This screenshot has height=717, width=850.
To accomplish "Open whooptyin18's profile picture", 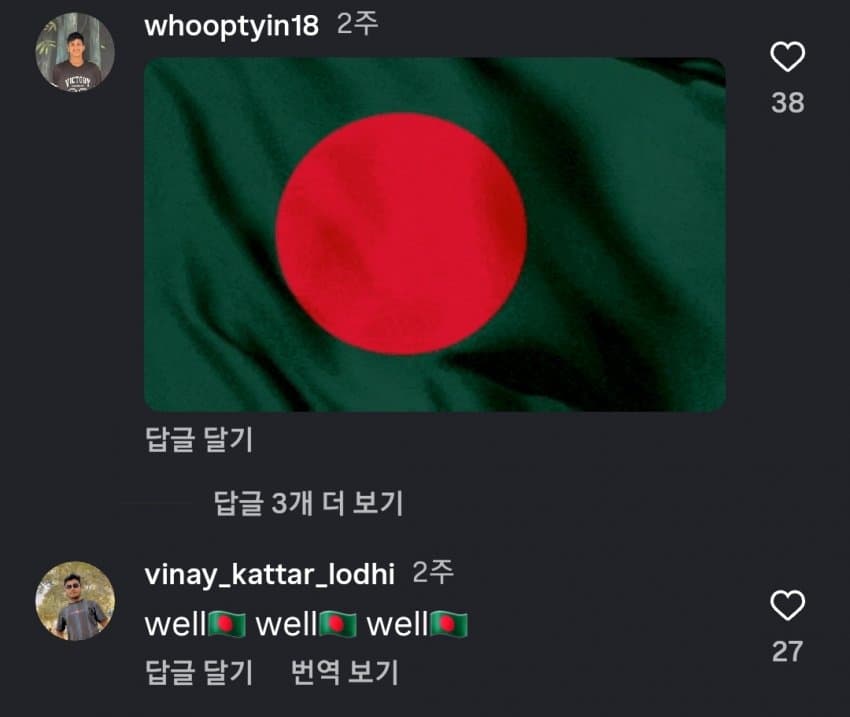I will [x=75, y=52].
